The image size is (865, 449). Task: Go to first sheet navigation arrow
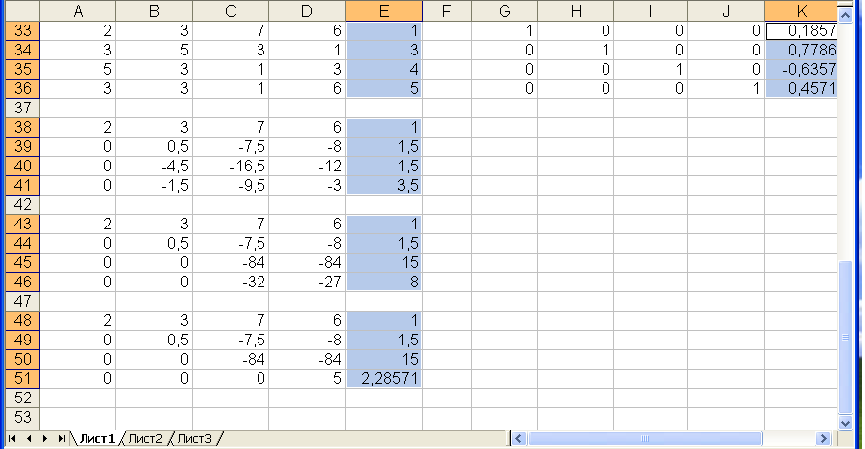(12, 439)
